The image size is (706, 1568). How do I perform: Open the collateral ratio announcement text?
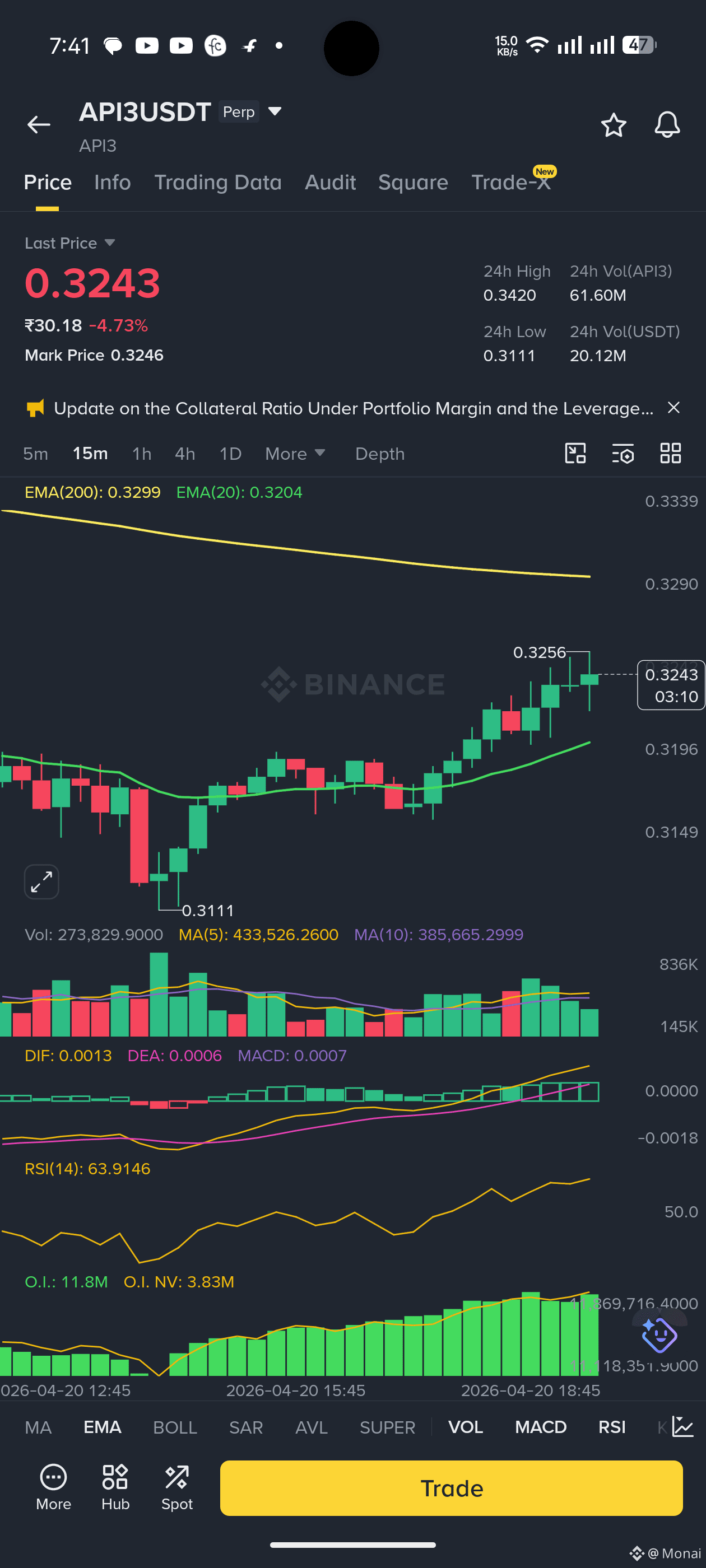pos(354,408)
